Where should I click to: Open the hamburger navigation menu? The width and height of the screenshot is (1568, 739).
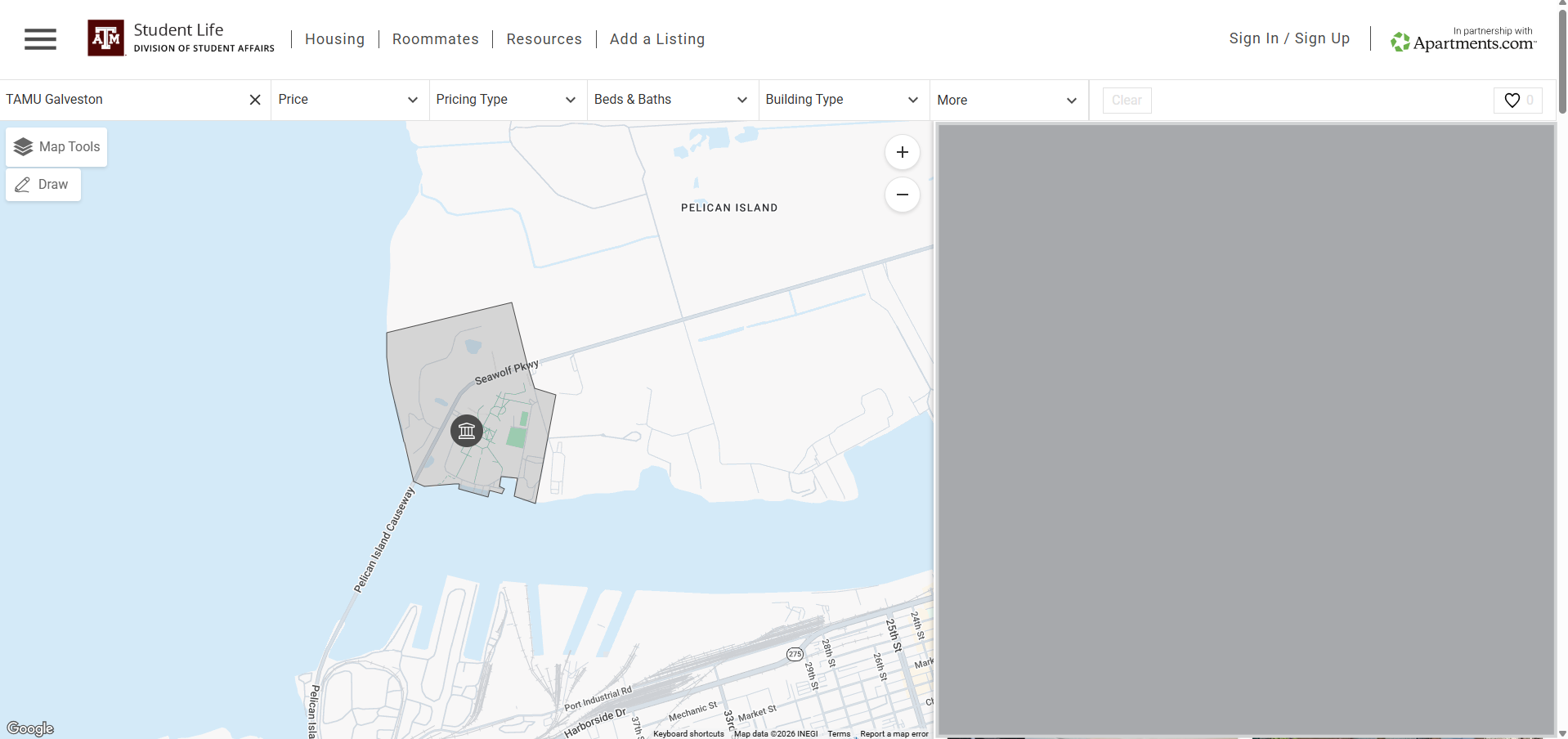pos(40,38)
